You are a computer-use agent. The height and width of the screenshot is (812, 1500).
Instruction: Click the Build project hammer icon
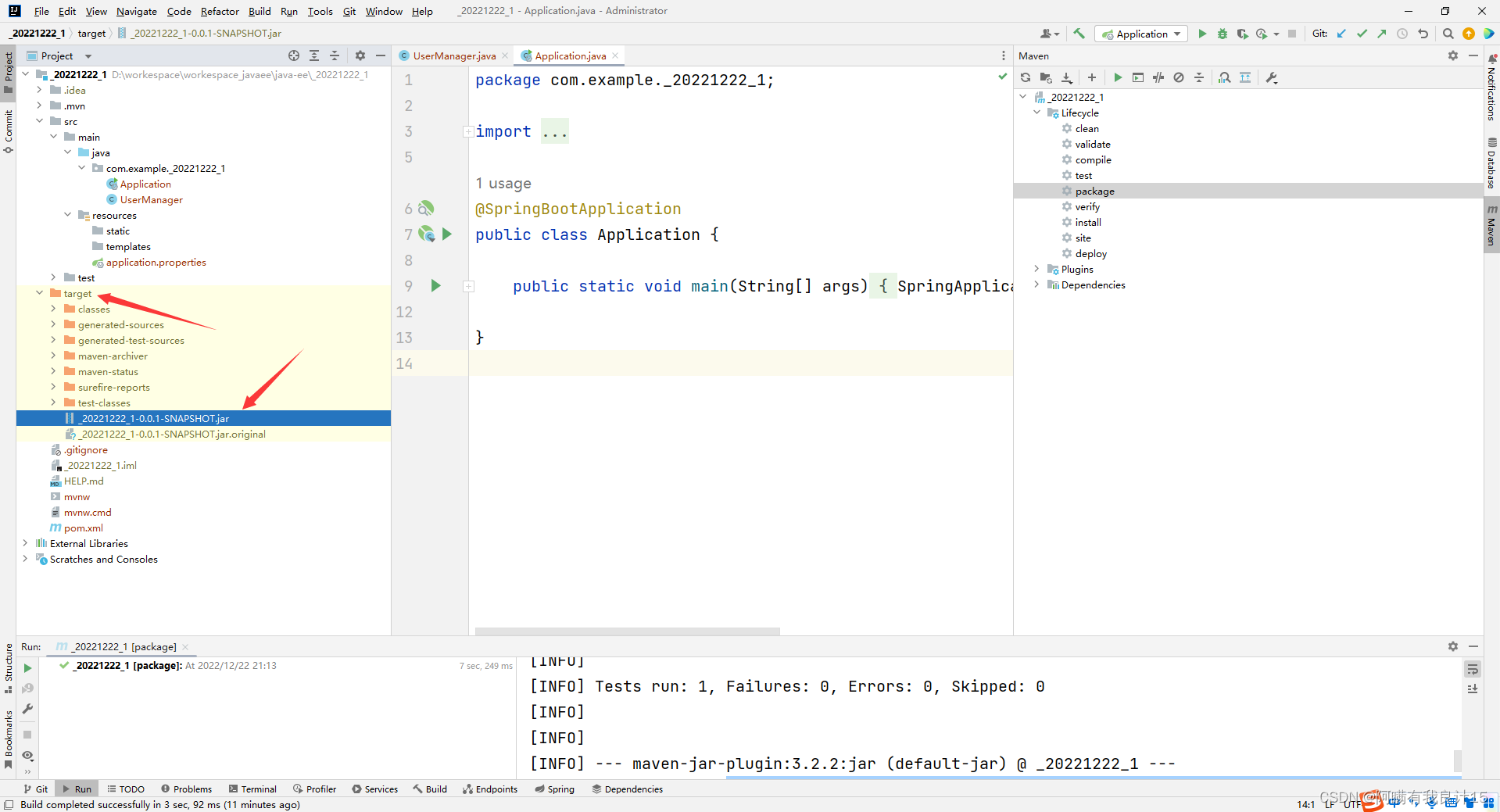(1079, 34)
